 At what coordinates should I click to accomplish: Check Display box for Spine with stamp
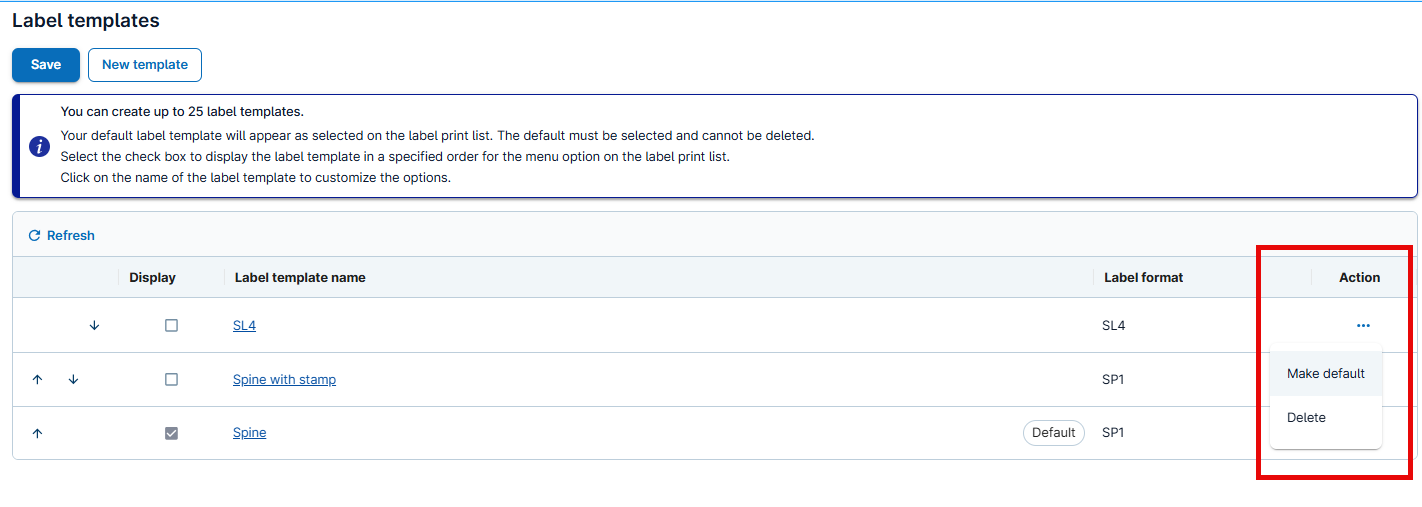tap(171, 380)
